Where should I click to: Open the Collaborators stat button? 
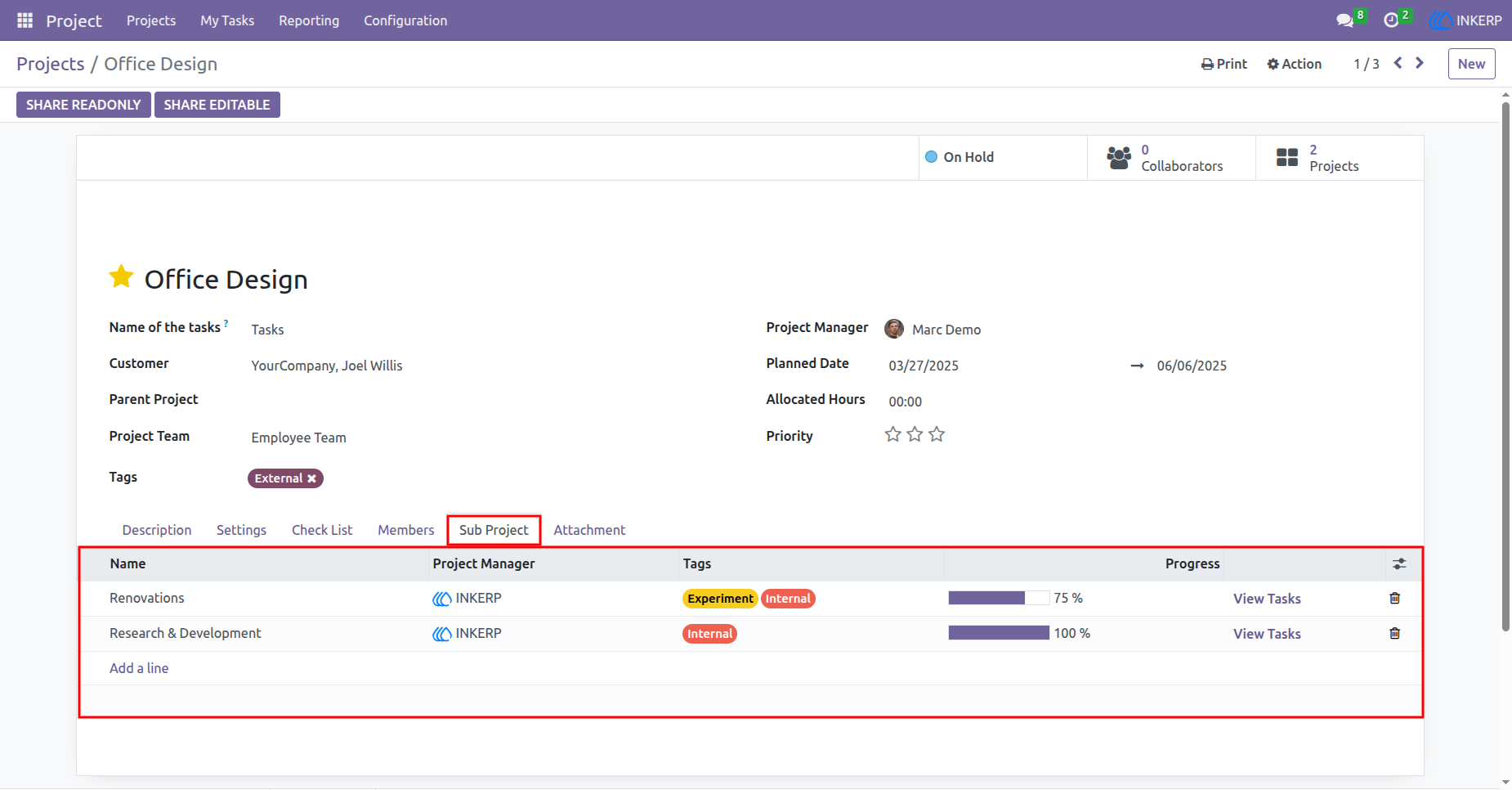pos(1171,158)
